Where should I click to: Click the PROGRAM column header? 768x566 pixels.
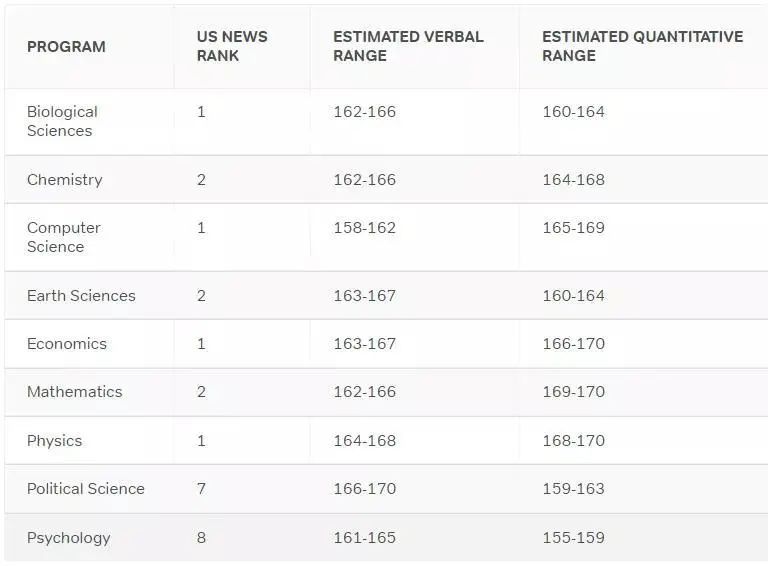66,47
